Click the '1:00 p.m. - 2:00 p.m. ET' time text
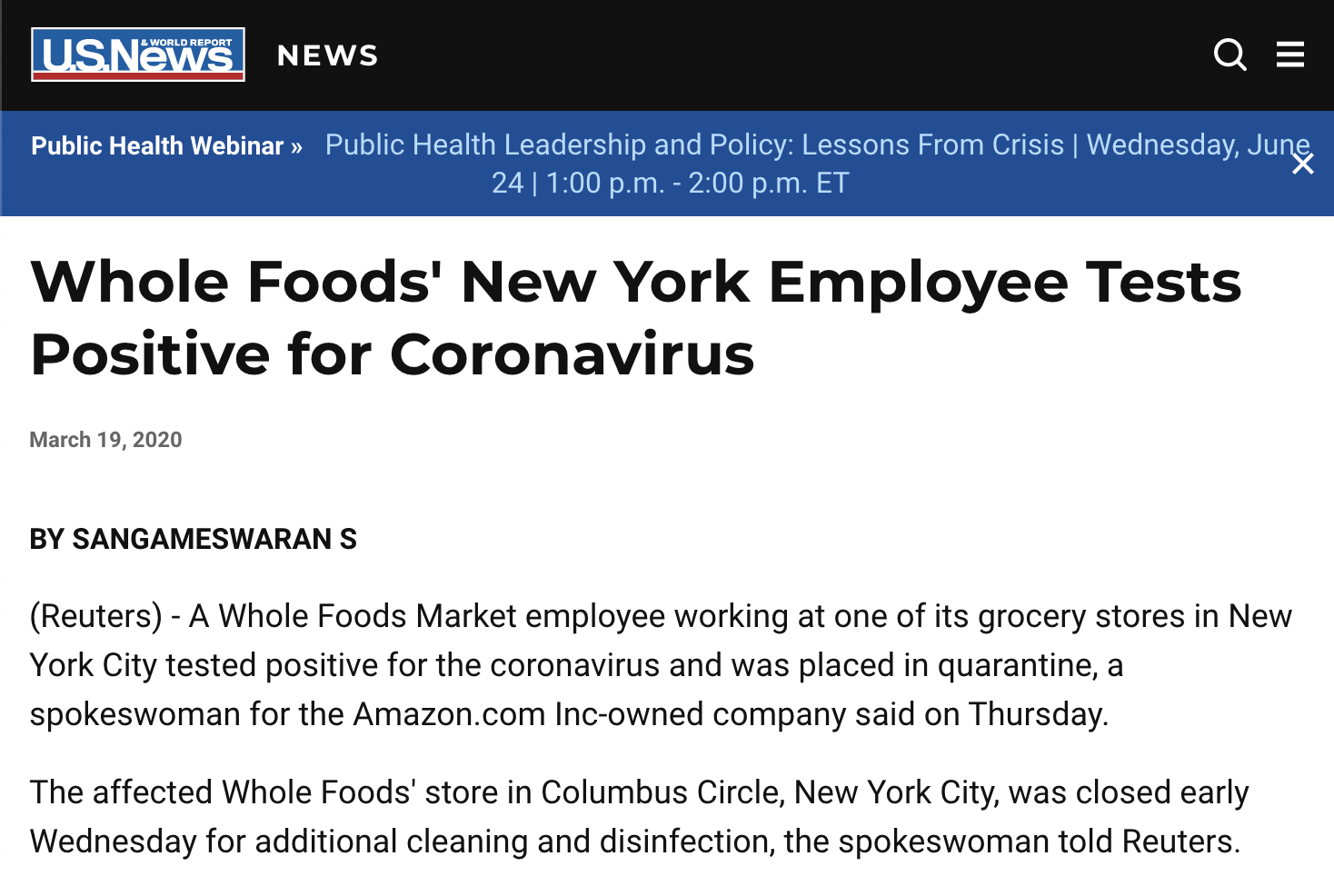 coord(698,183)
